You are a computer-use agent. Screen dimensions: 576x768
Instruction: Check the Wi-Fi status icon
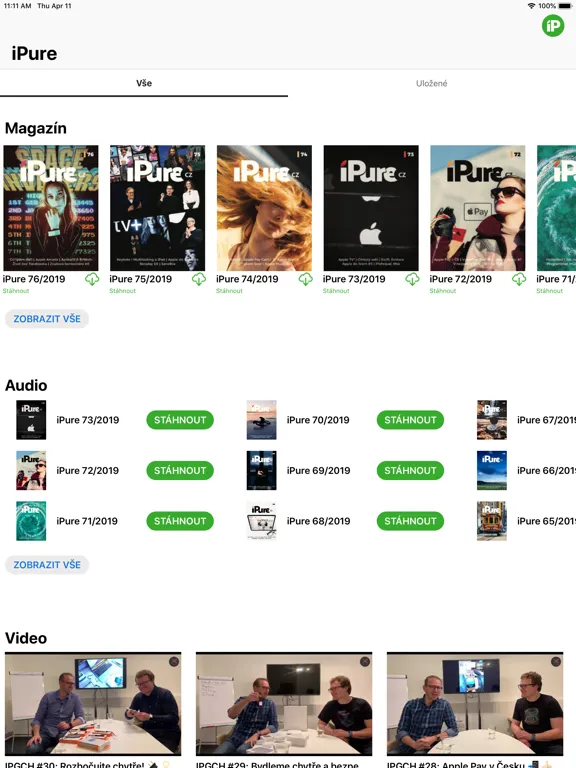coord(531,6)
